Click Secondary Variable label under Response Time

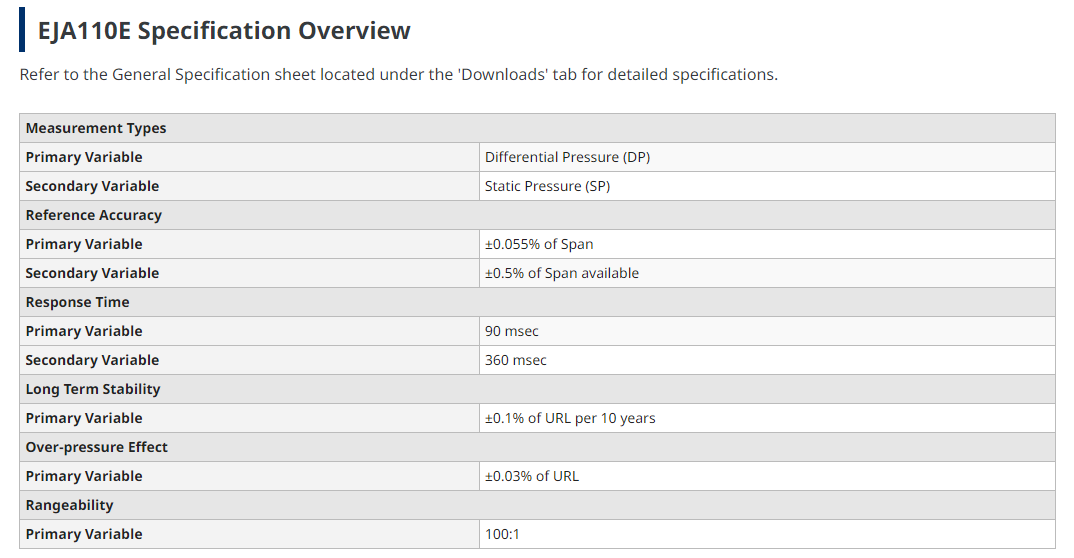92,360
